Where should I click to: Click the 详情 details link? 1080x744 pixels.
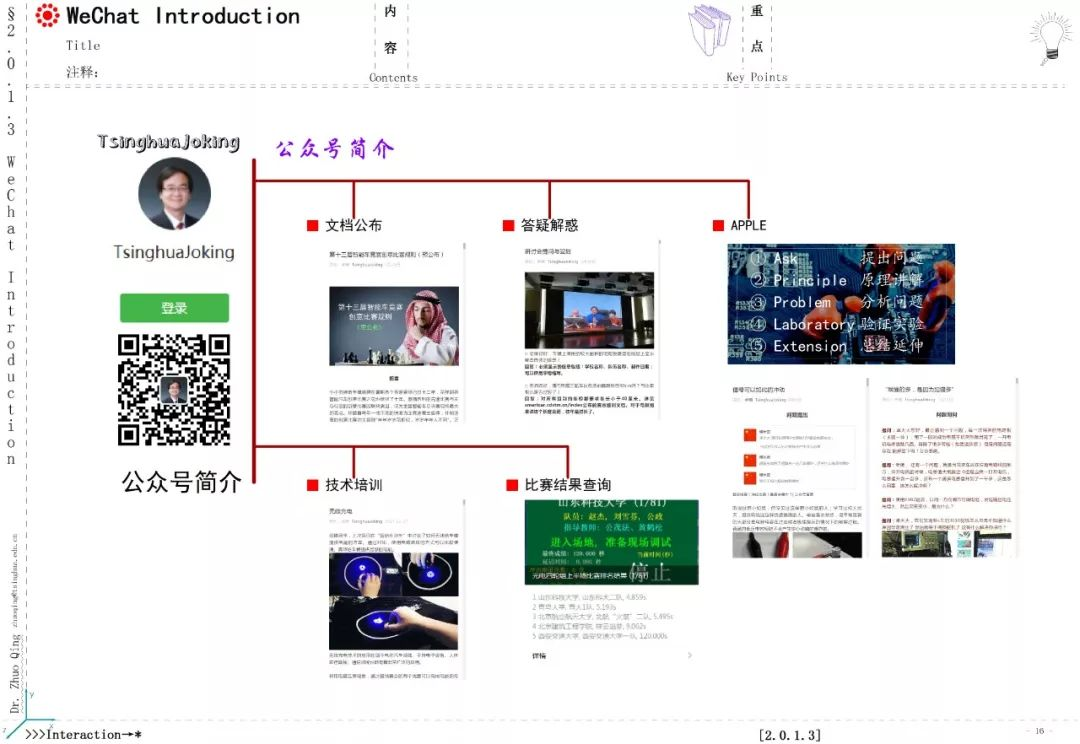coord(539,656)
